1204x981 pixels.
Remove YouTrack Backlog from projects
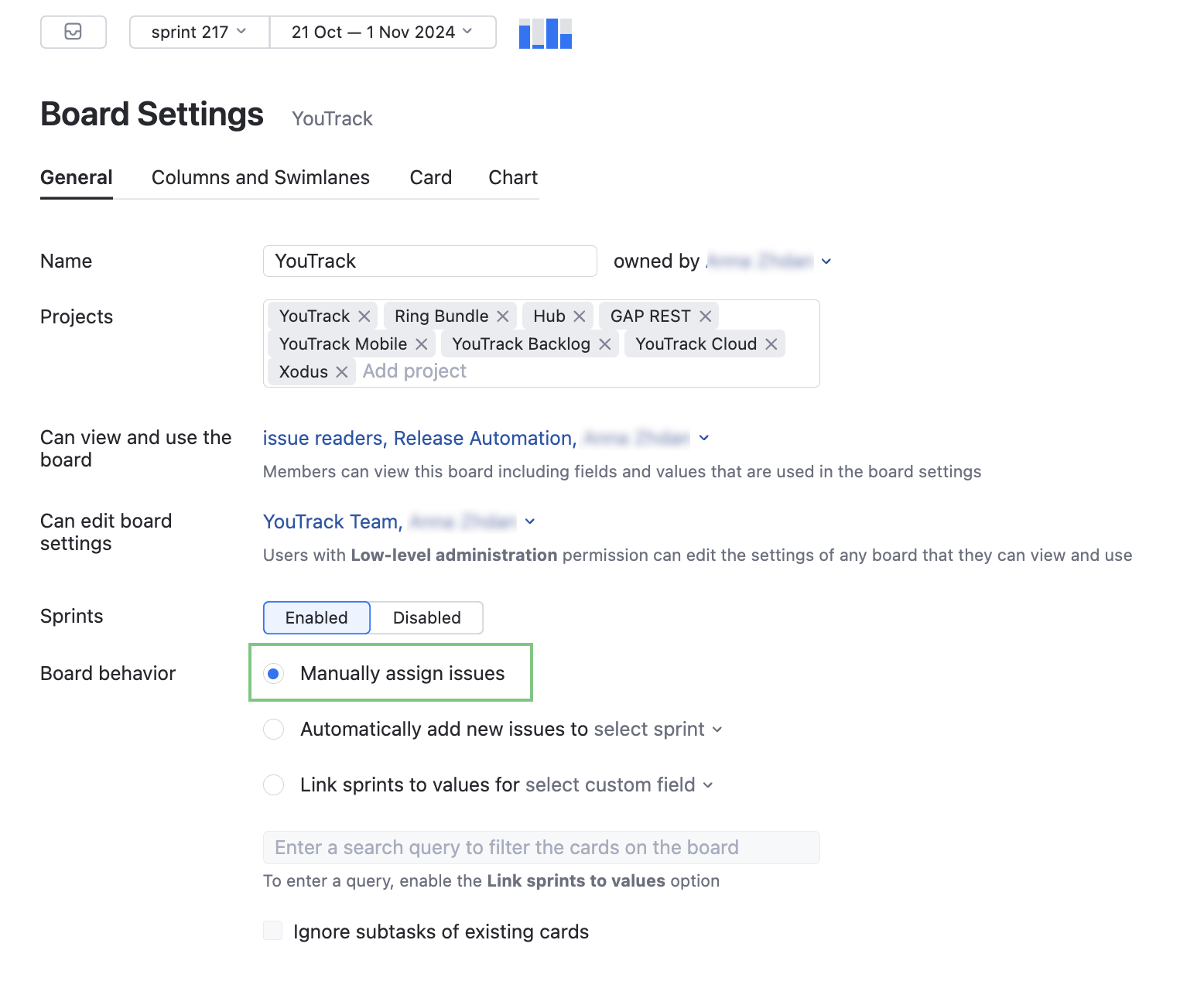[605, 344]
